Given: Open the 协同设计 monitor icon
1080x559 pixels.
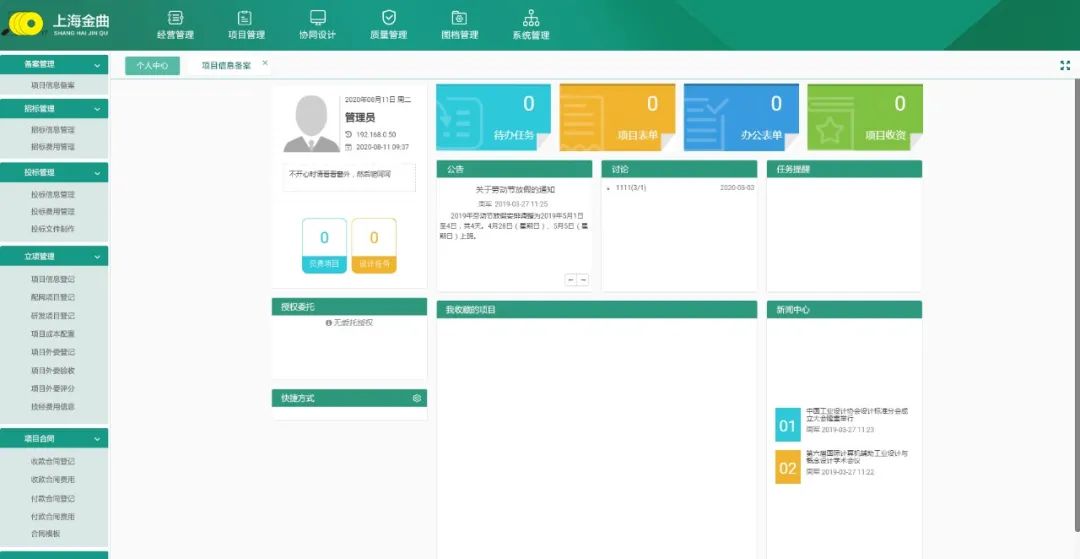Looking at the screenshot, I should [318, 18].
